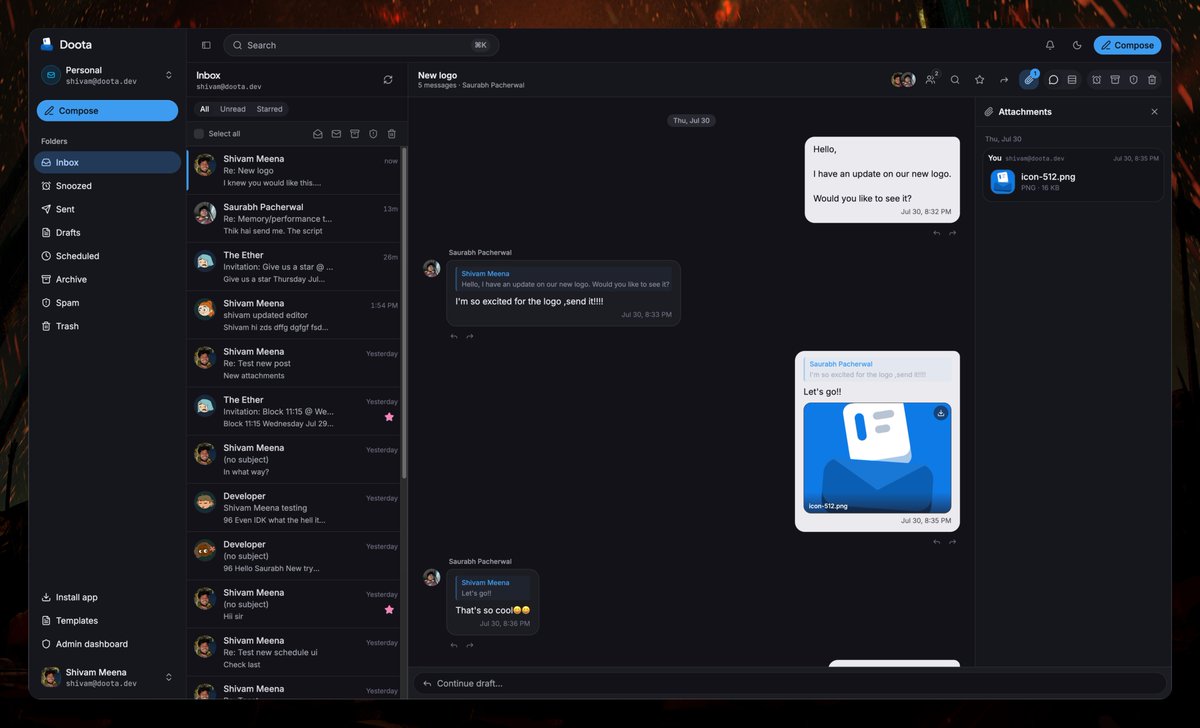1200x728 pixels.
Task: Mark selected as unread closed-envelope icon
Action: pos(336,134)
